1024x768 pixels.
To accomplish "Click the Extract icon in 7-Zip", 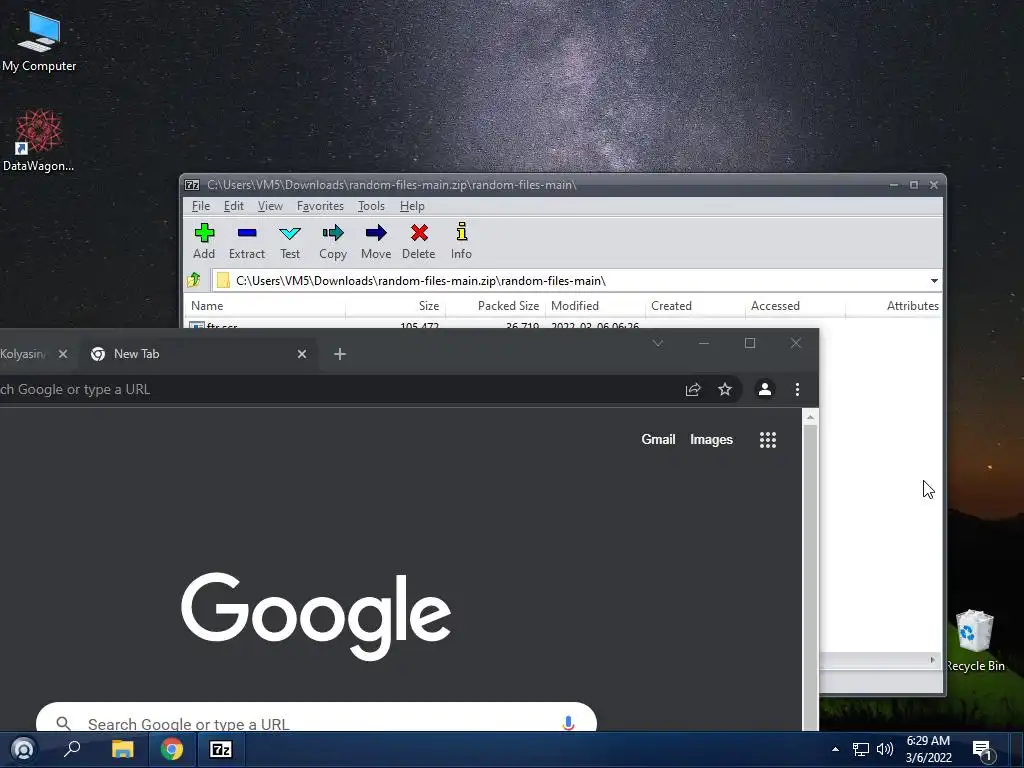I will click(247, 241).
